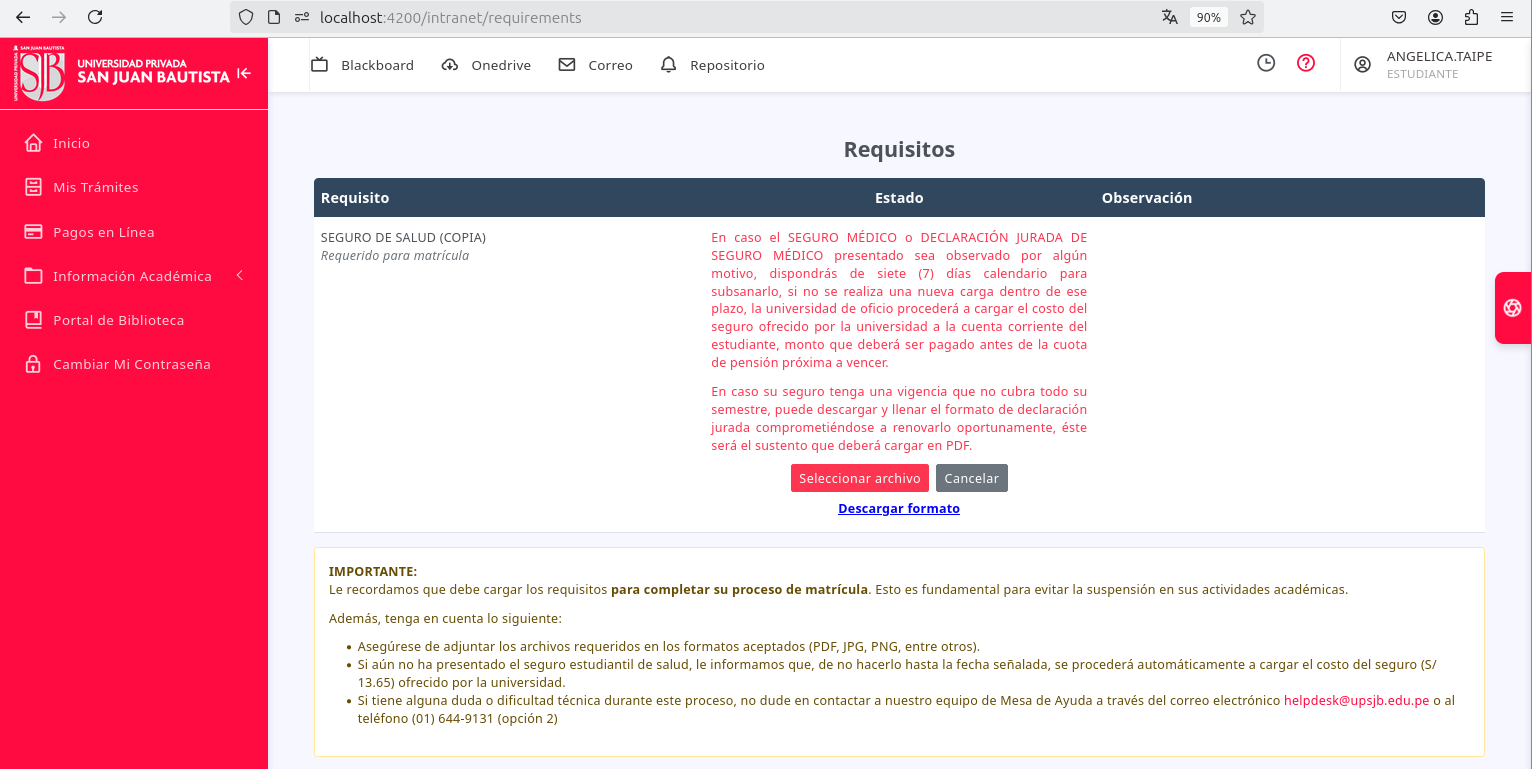This screenshot has height=769, width=1532.
Task: Click the Requerido para matrícula note
Action: point(395,256)
